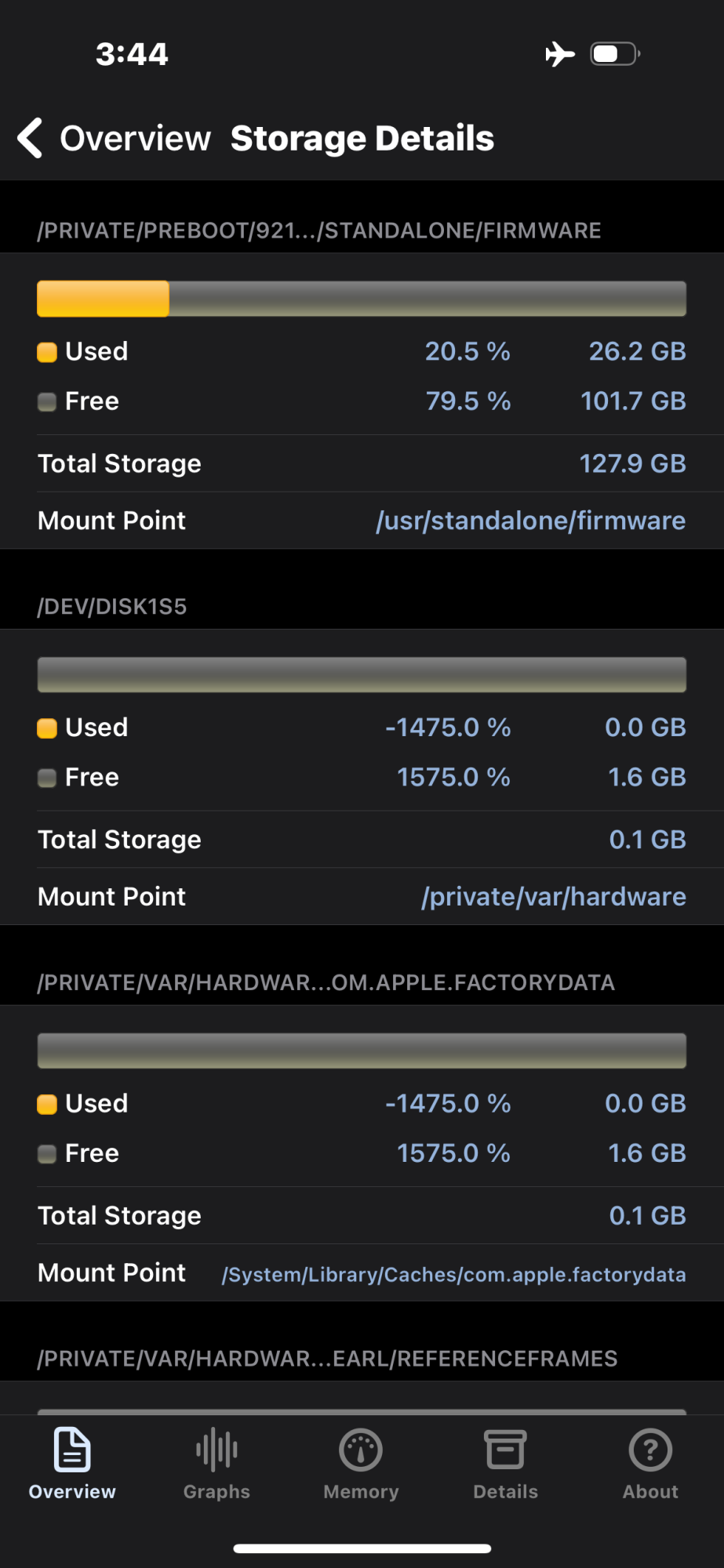Tap the /DEV/DISK1S5 usage bar

(x=362, y=675)
